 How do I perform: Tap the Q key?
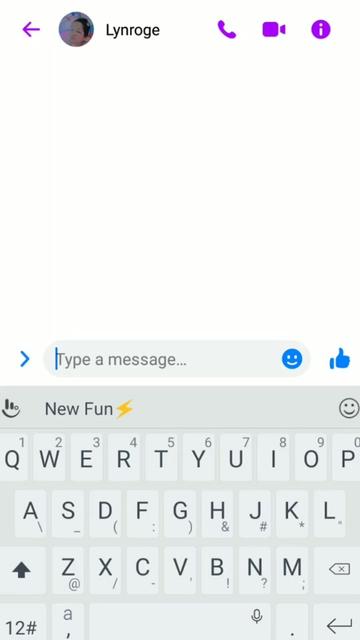(12, 458)
